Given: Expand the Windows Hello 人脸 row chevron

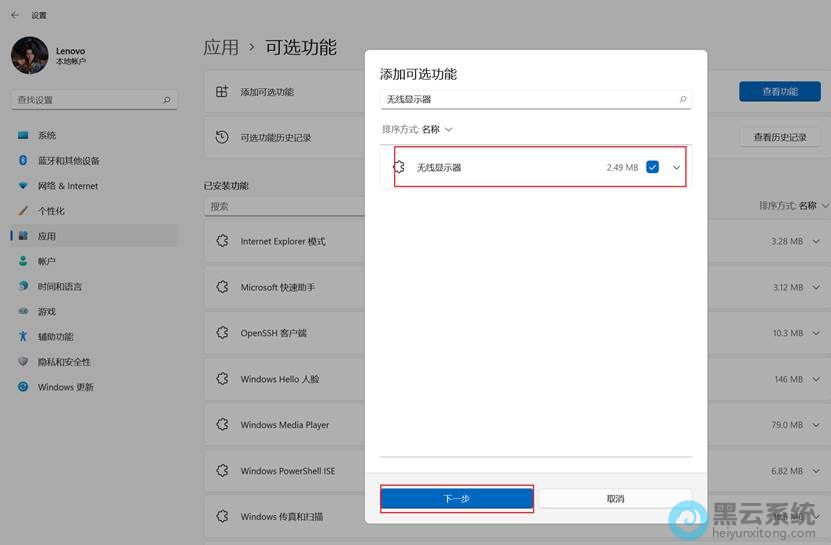Looking at the screenshot, I should tap(816, 379).
